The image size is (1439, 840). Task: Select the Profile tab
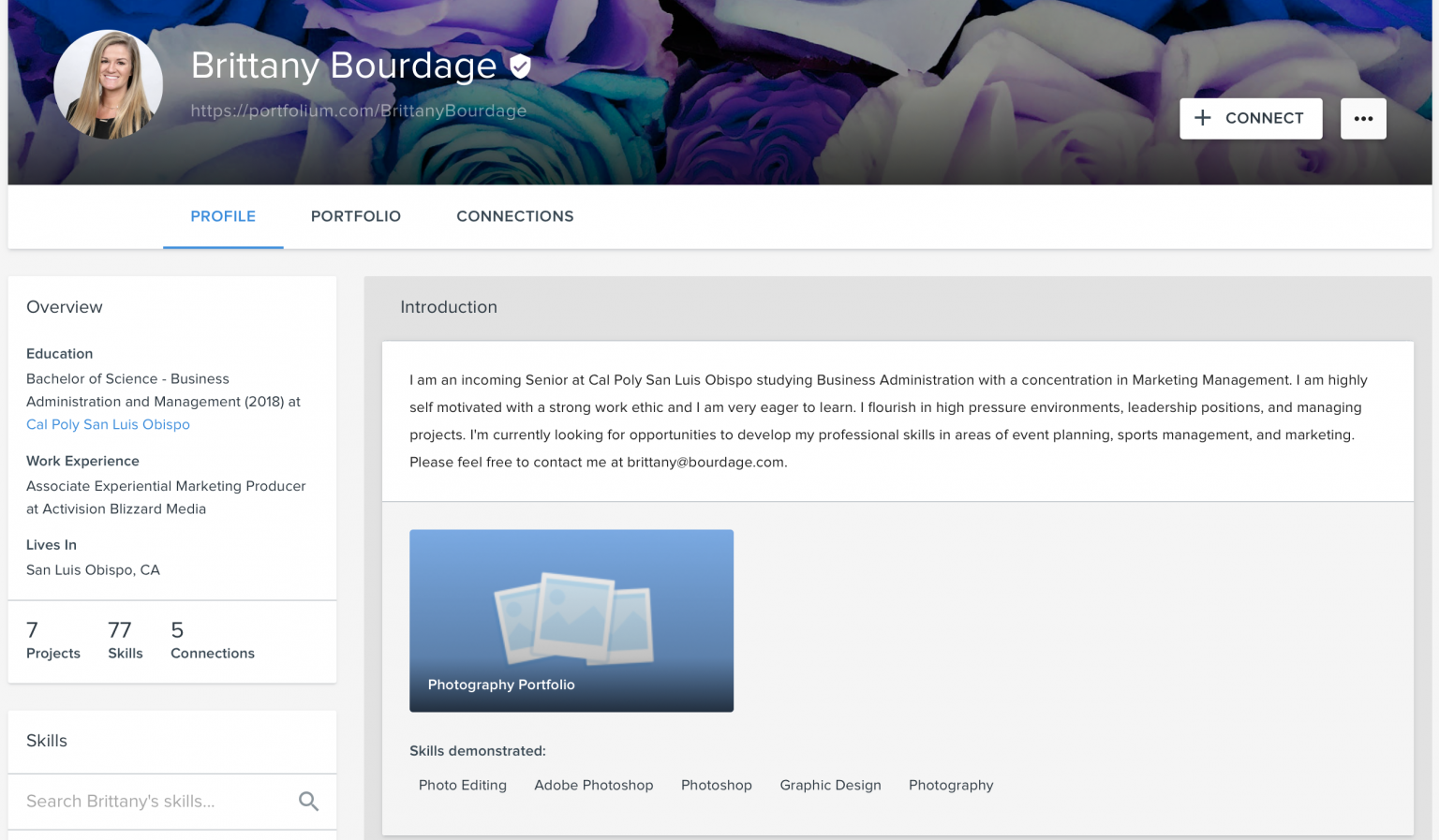223,216
